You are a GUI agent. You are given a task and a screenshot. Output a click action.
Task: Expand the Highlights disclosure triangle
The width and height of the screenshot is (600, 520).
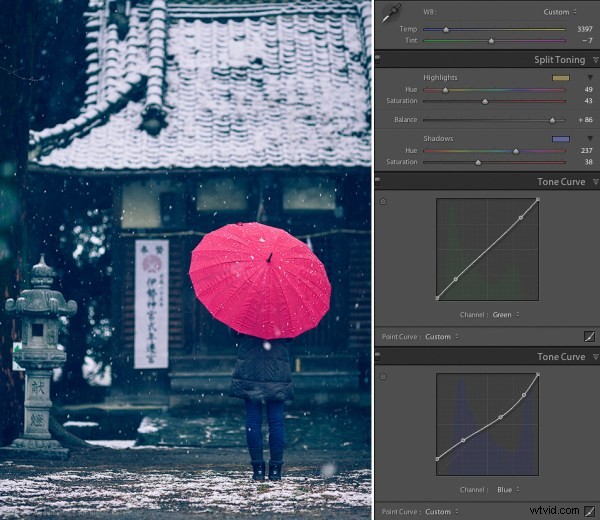coord(590,78)
